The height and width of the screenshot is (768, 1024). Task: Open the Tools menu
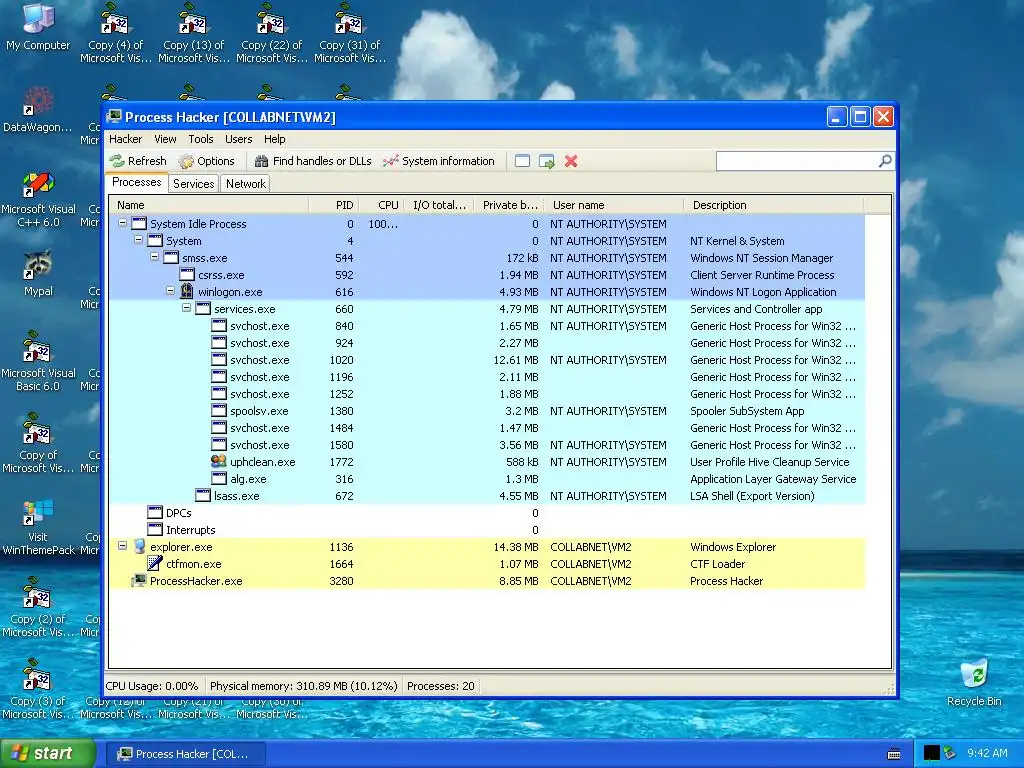(200, 139)
